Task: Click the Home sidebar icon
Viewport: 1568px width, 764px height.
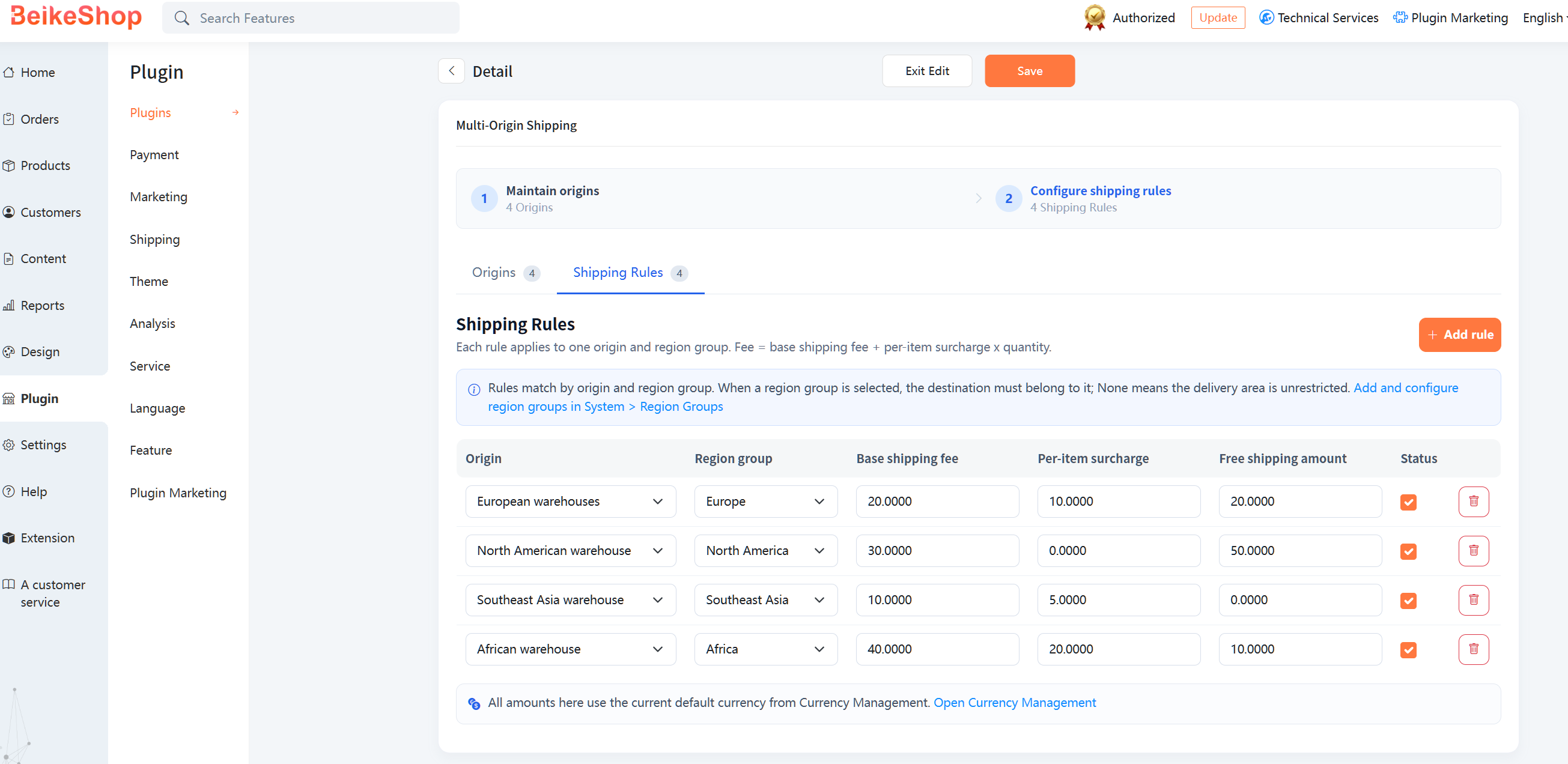Action: tap(8, 73)
